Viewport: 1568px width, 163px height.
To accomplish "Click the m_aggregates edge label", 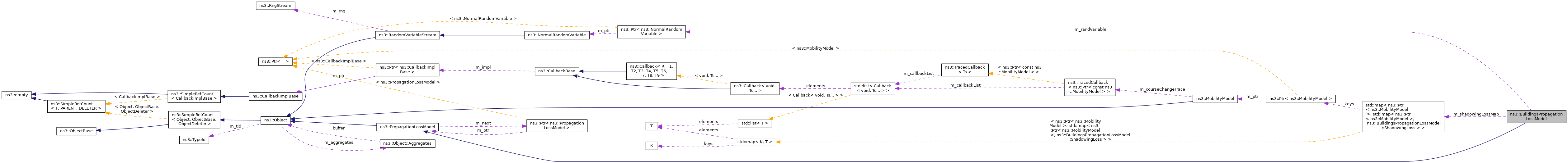I will tap(339, 142).
